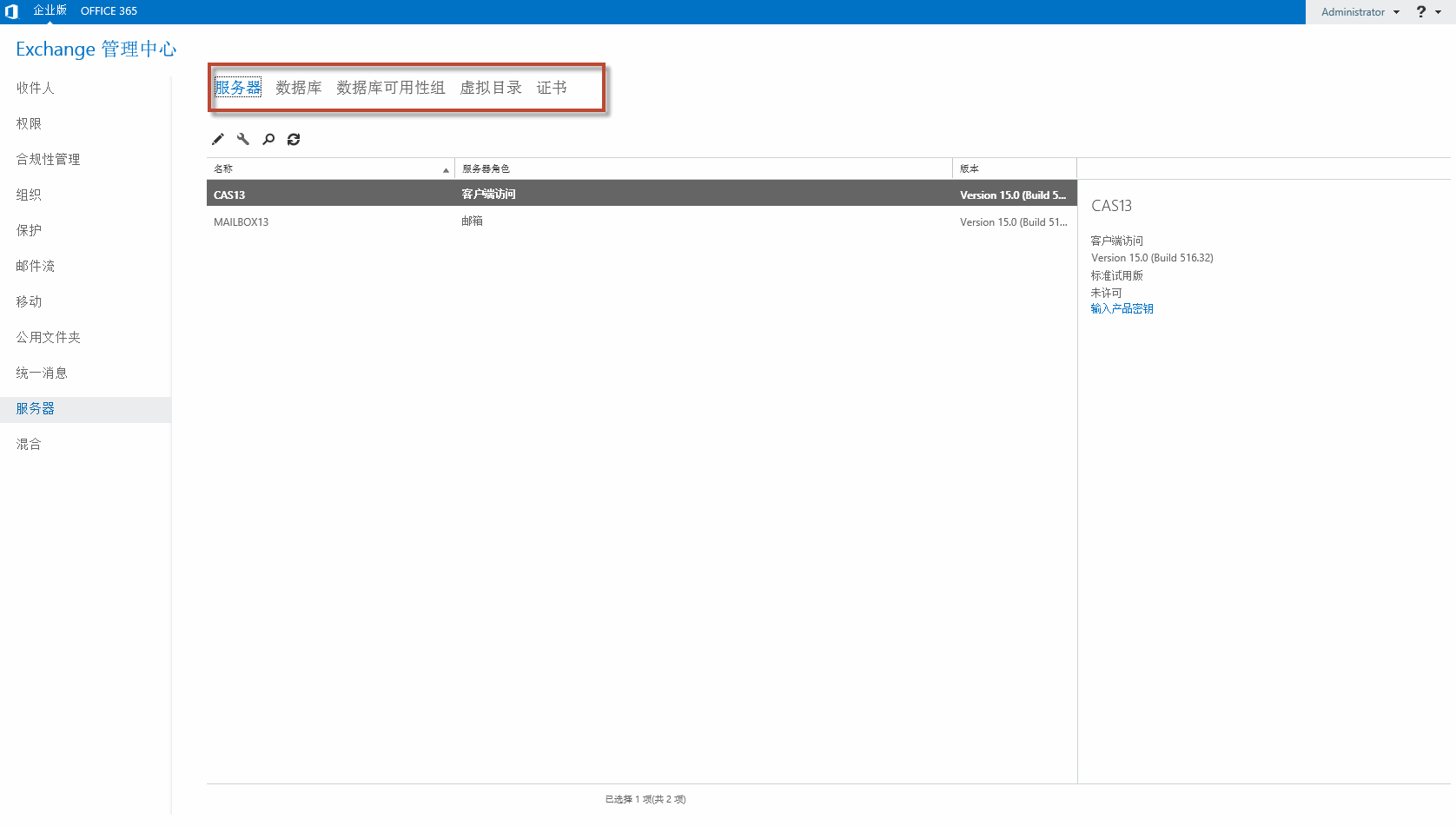This screenshot has width=1456, height=826.
Task: Click the magnifier search icon
Action: click(x=268, y=139)
